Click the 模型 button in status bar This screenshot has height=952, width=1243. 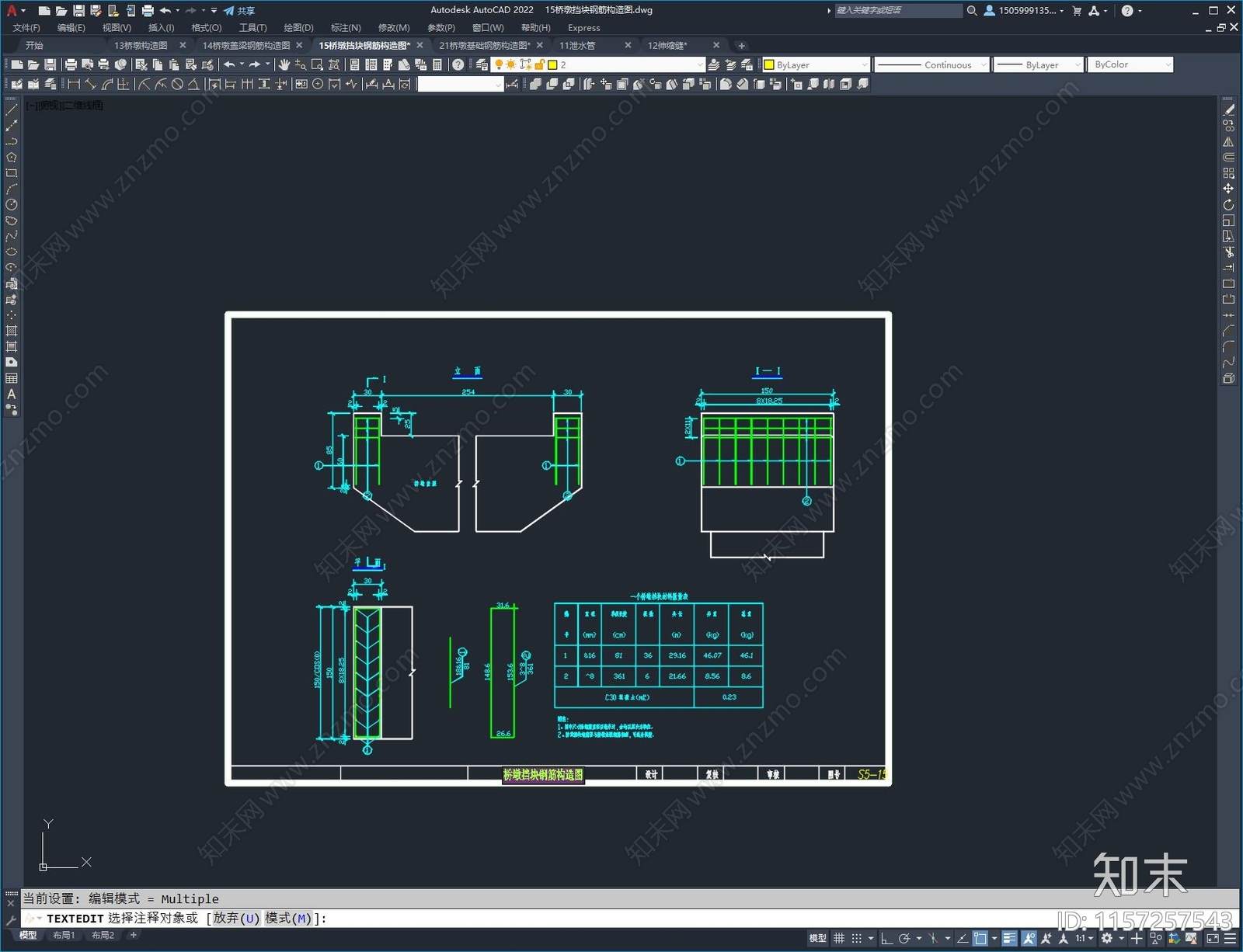817,938
